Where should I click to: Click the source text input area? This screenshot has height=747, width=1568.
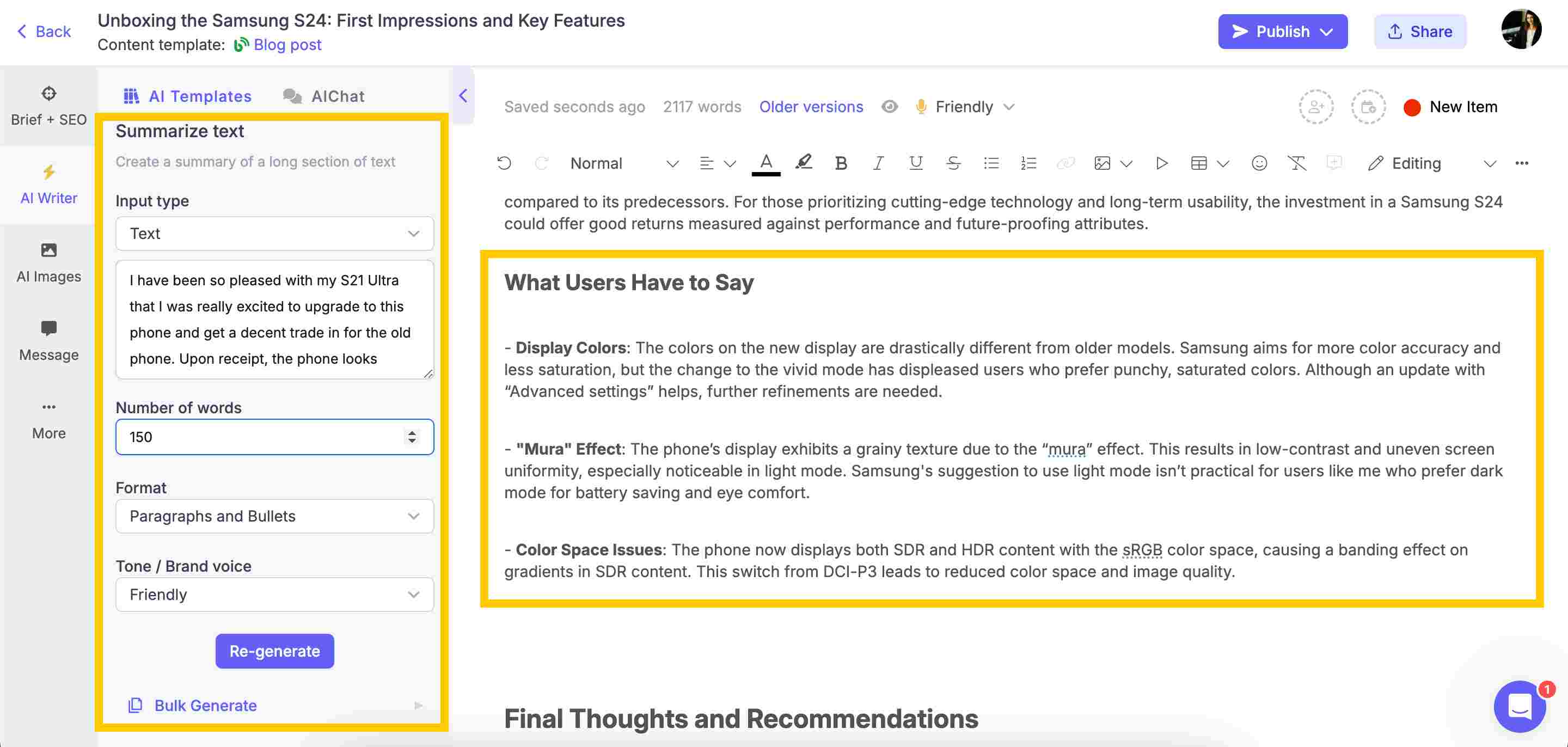coord(274,320)
